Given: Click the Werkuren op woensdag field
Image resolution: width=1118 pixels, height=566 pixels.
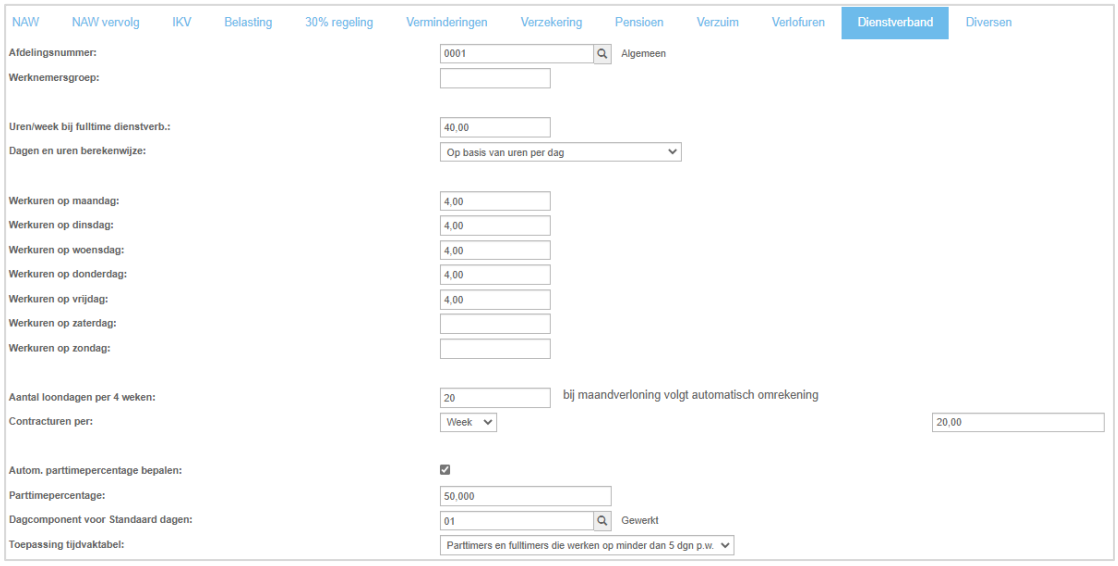Looking at the screenshot, I should tap(496, 250).
